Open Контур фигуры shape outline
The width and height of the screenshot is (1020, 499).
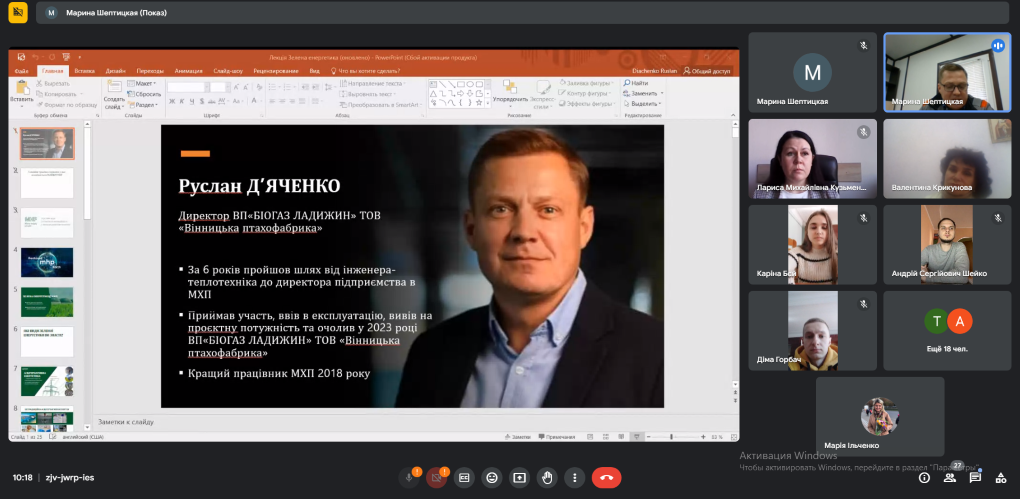(x=585, y=94)
